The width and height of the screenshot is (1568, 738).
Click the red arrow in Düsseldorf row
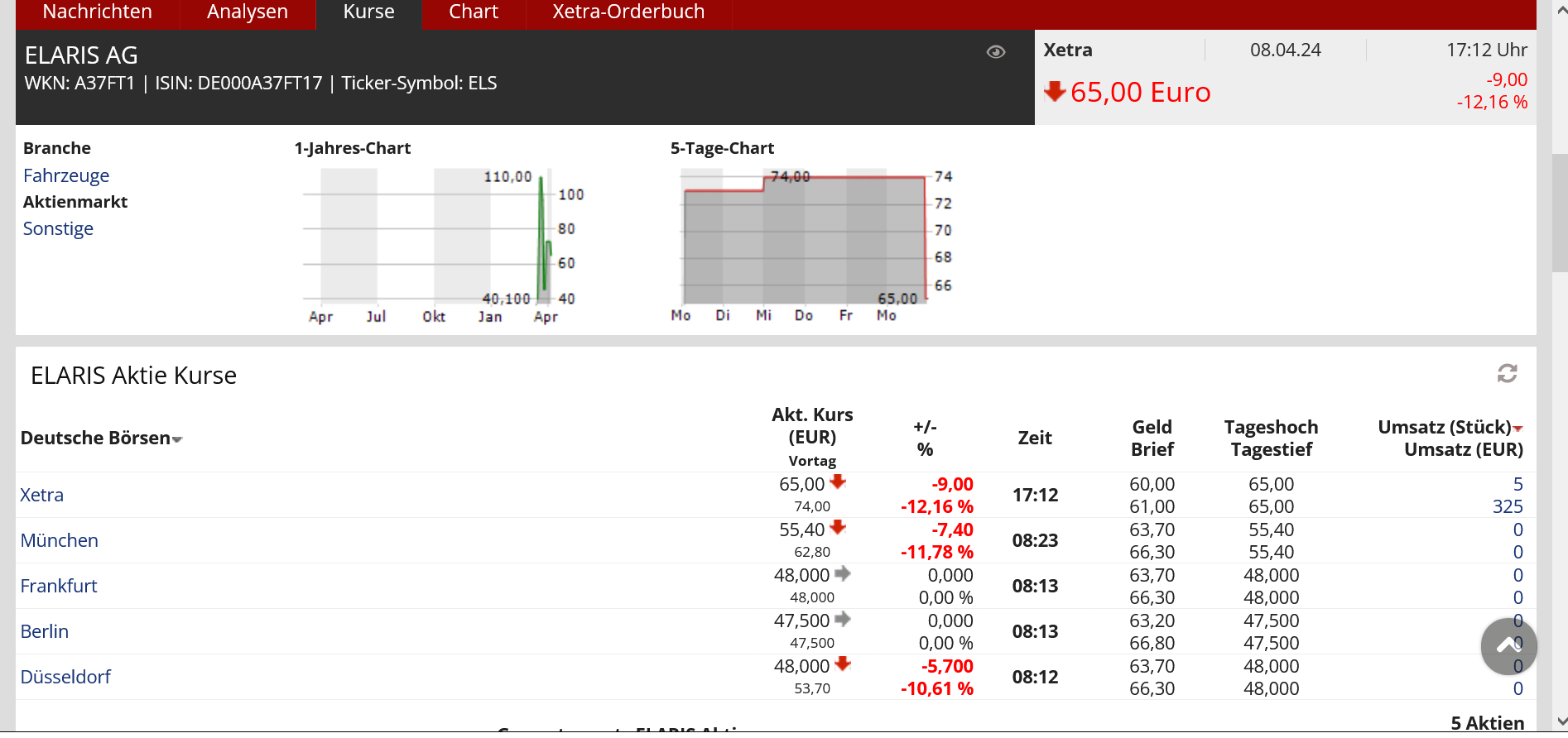[x=843, y=664]
